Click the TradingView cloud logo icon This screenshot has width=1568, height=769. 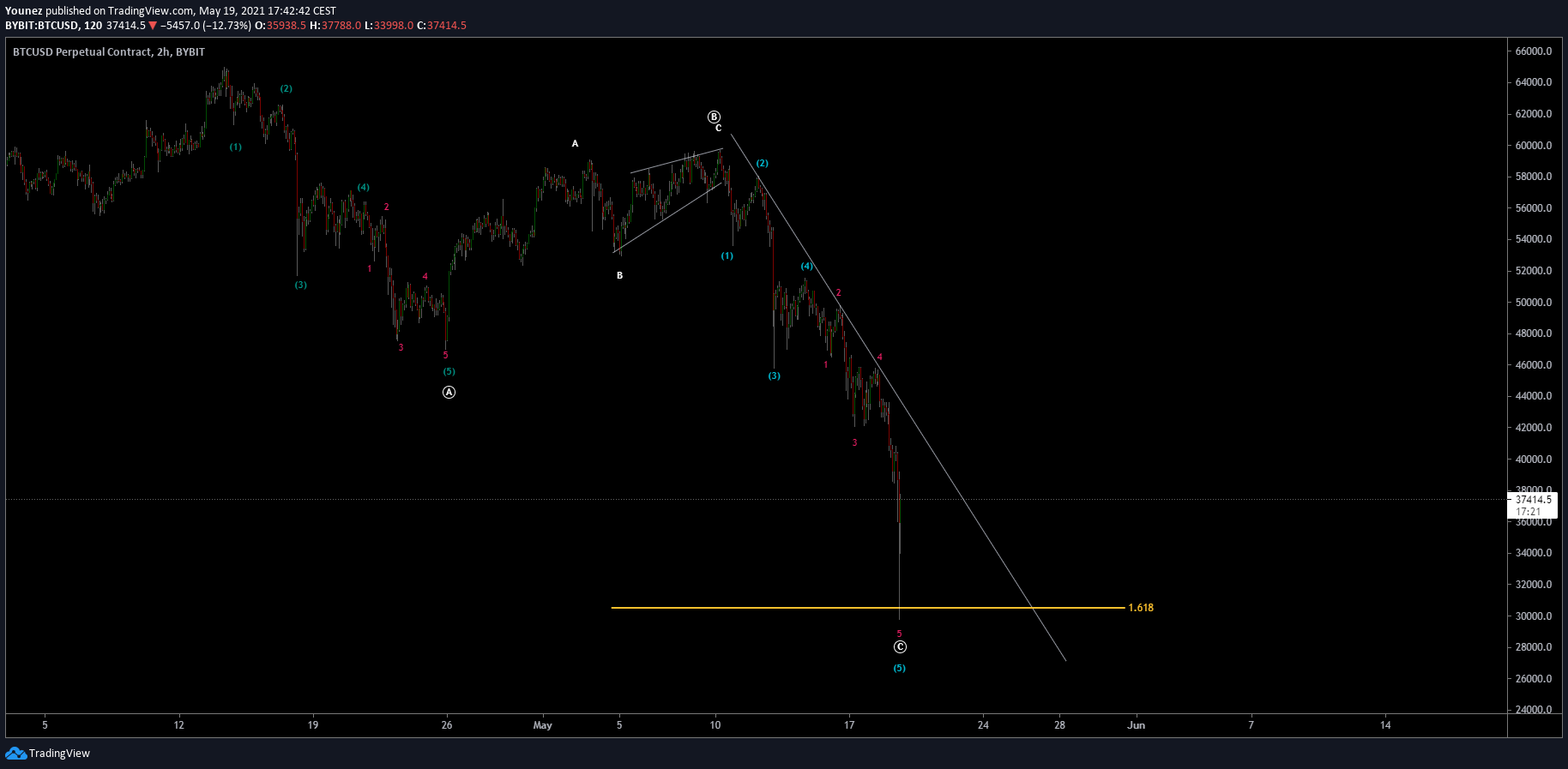pos(15,754)
